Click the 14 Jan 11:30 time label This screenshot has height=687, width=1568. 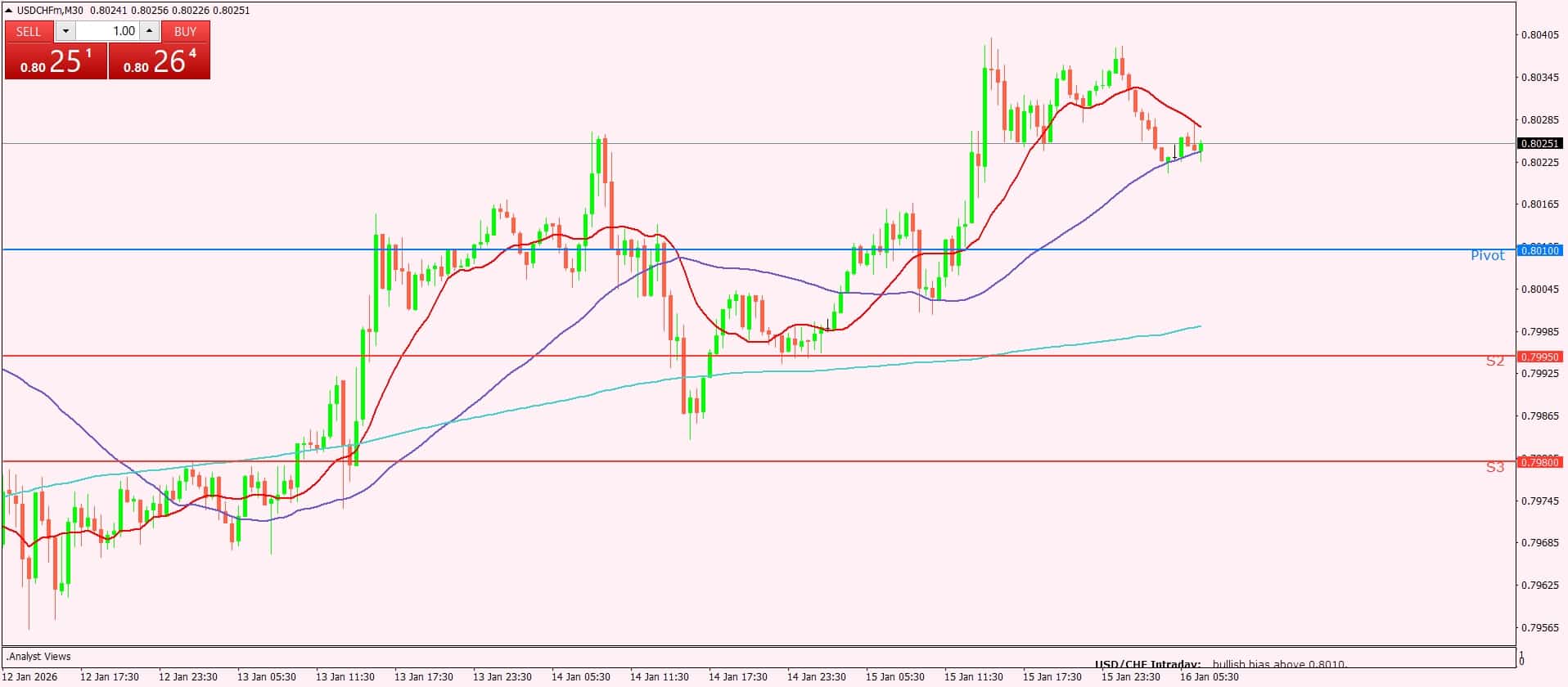tap(660, 676)
